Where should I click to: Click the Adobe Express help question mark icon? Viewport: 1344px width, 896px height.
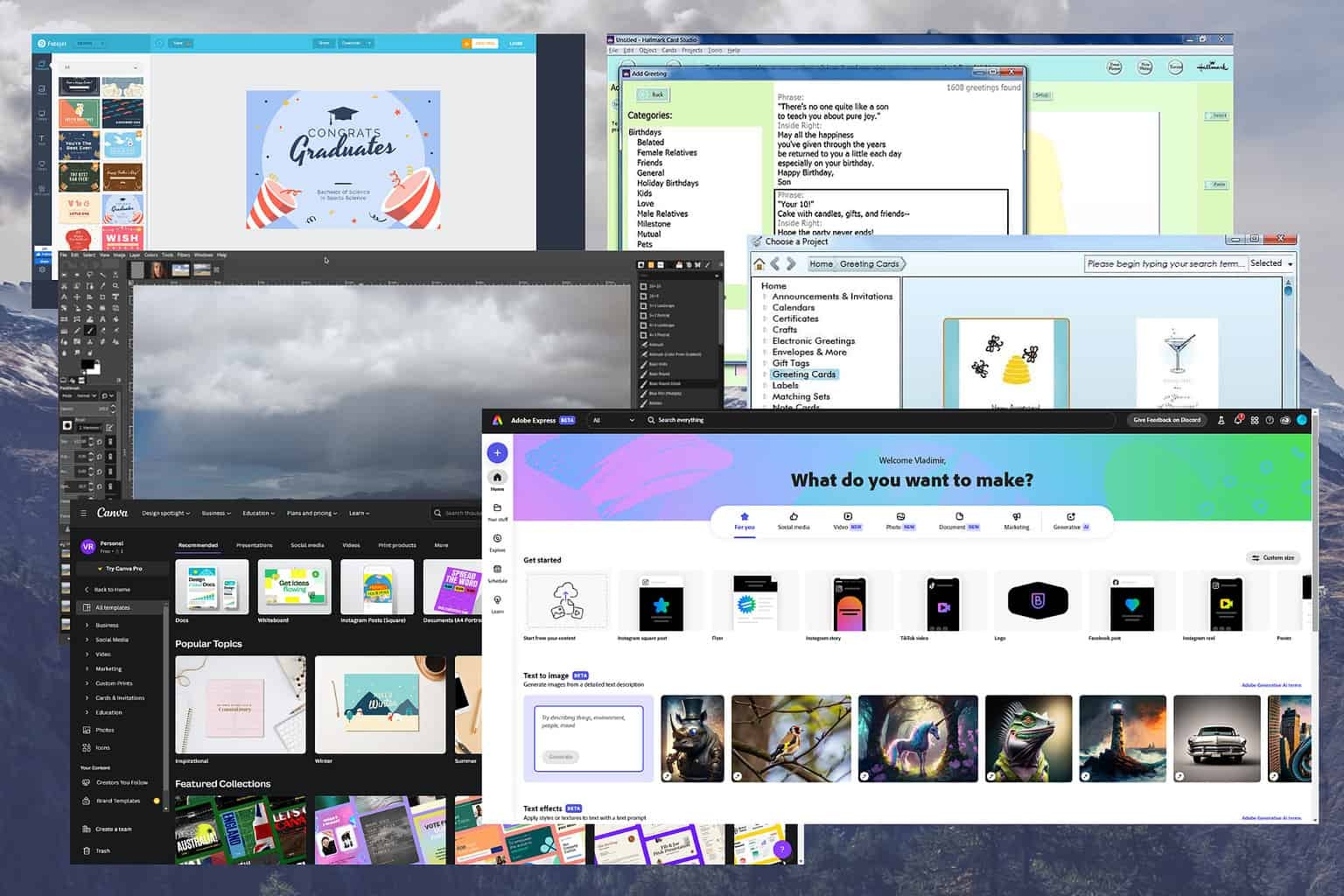click(1270, 420)
